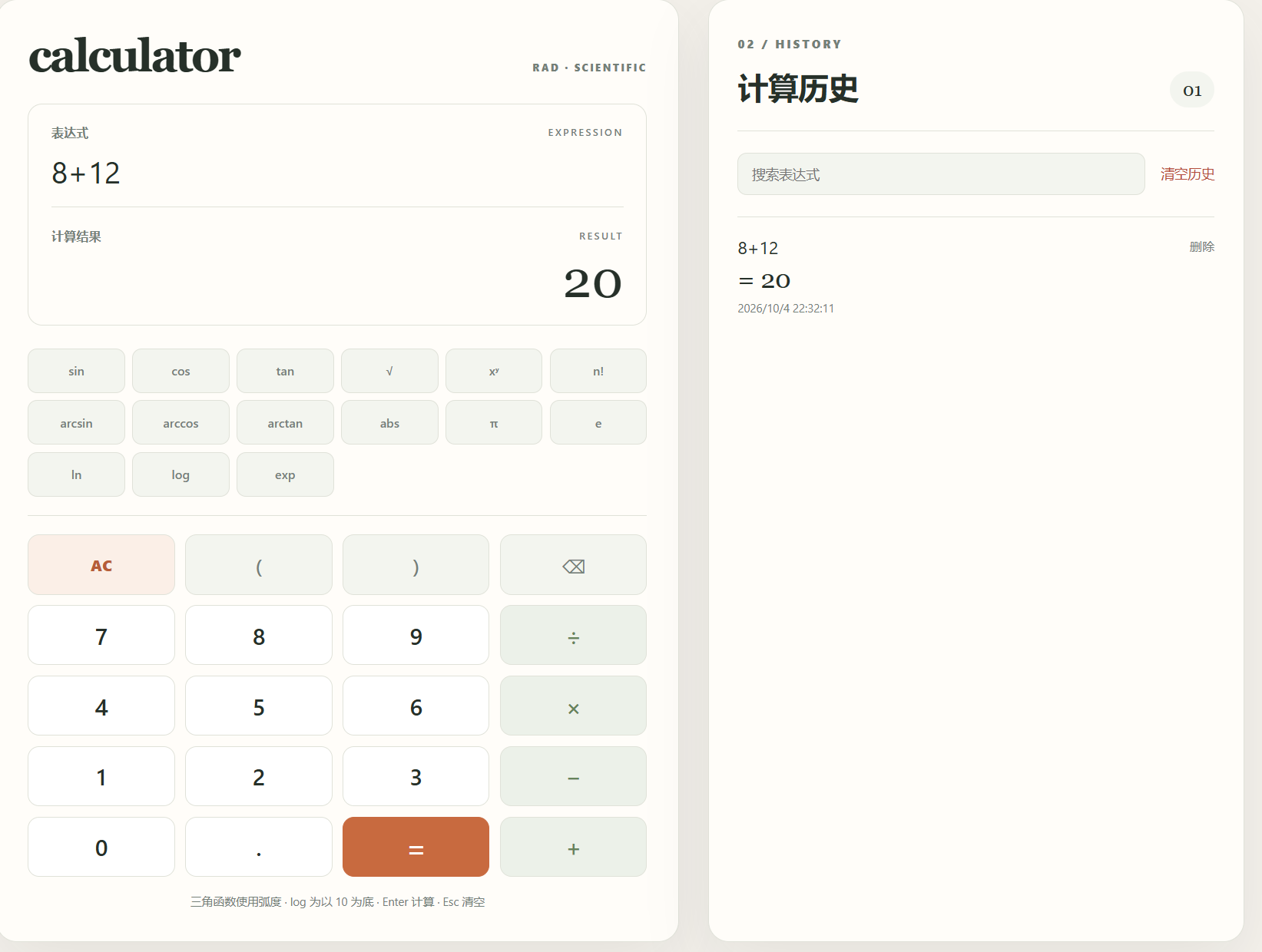Click the close parenthesis key

tap(416, 565)
